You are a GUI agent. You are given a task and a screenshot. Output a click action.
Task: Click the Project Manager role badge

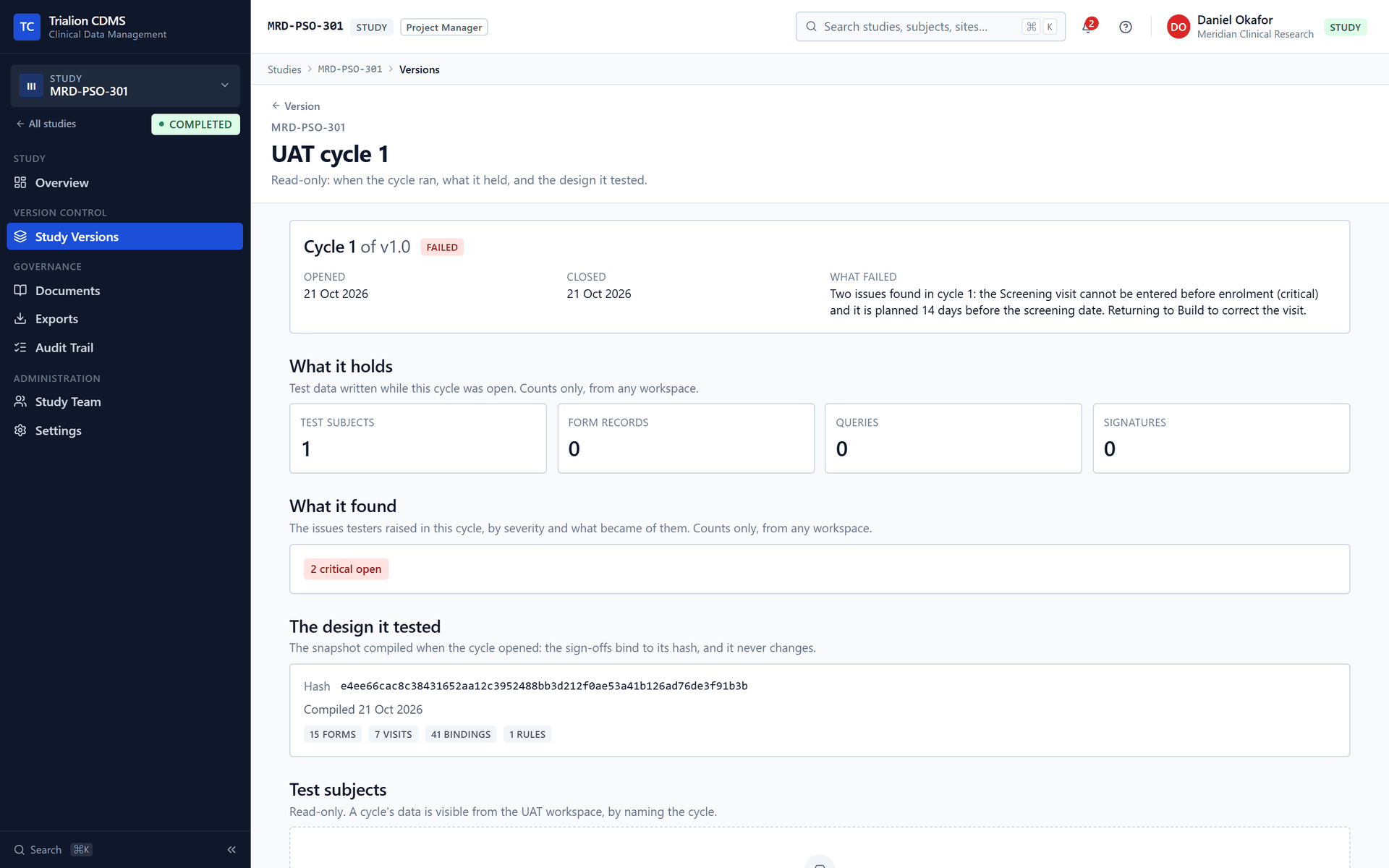coord(443,27)
